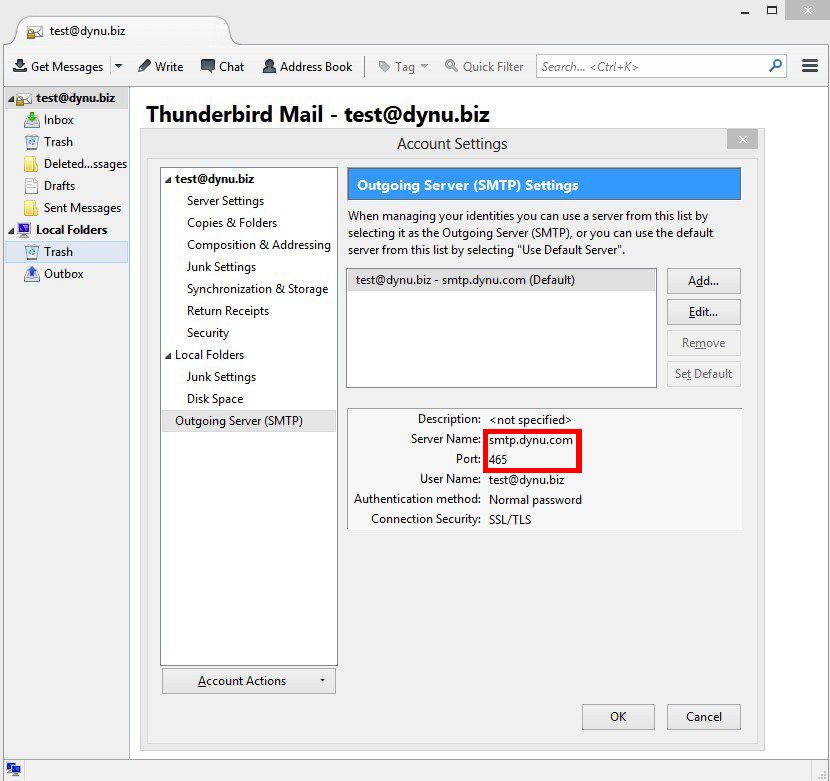Open Junk Settings under test@dynu.biz
Image resolution: width=830 pixels, height=781 pixels.
[221, 267]
